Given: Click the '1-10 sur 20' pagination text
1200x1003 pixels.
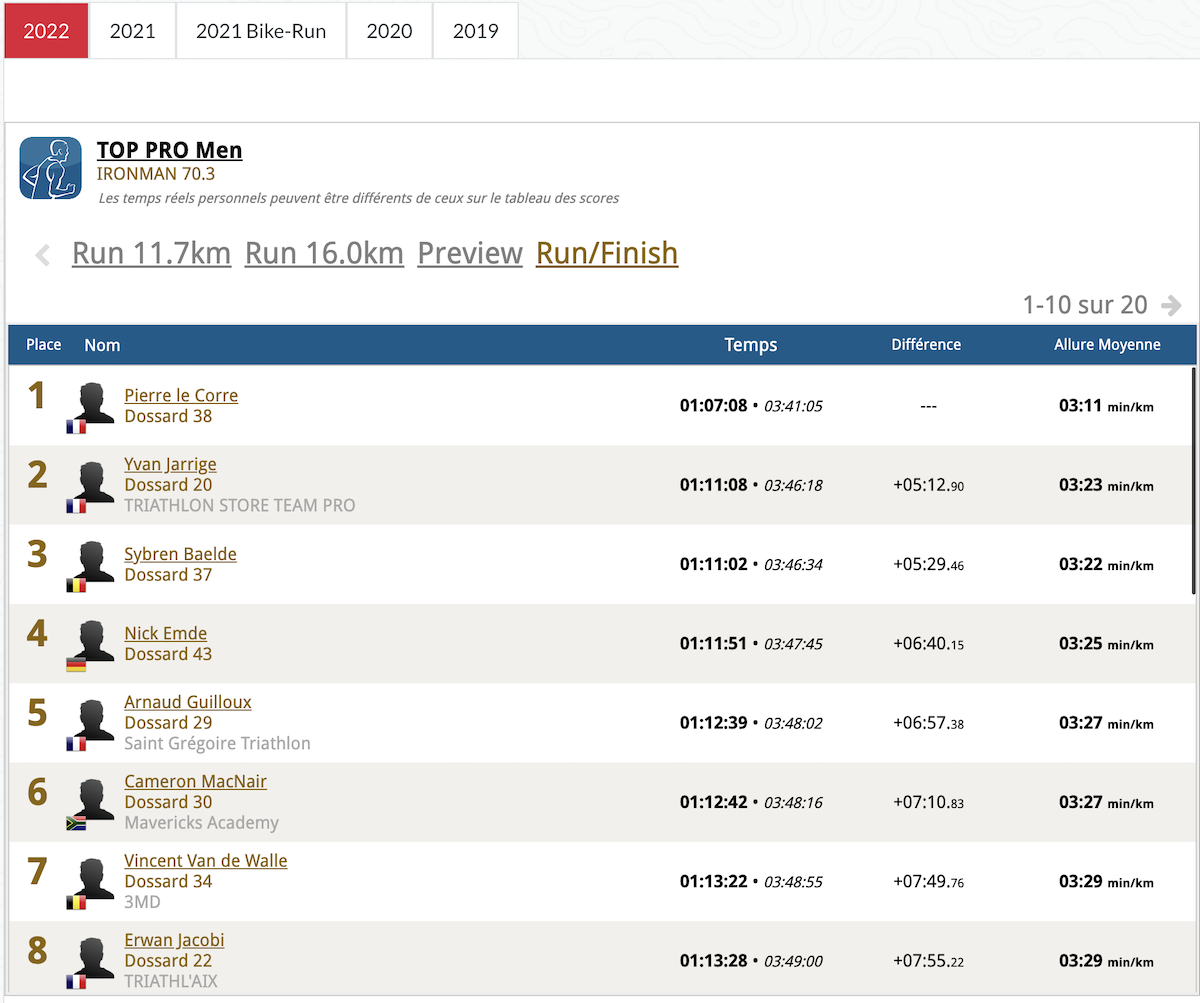Looking at the screenshot, I should coord(1085,305).
